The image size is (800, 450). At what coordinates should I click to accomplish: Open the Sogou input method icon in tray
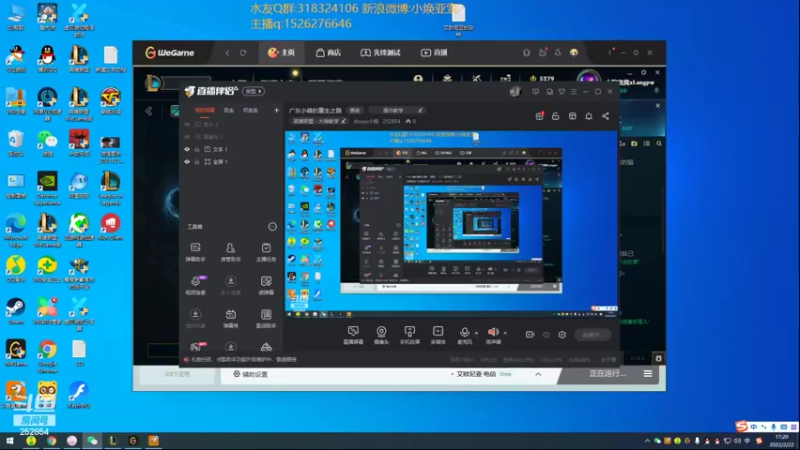pos(742,426)
